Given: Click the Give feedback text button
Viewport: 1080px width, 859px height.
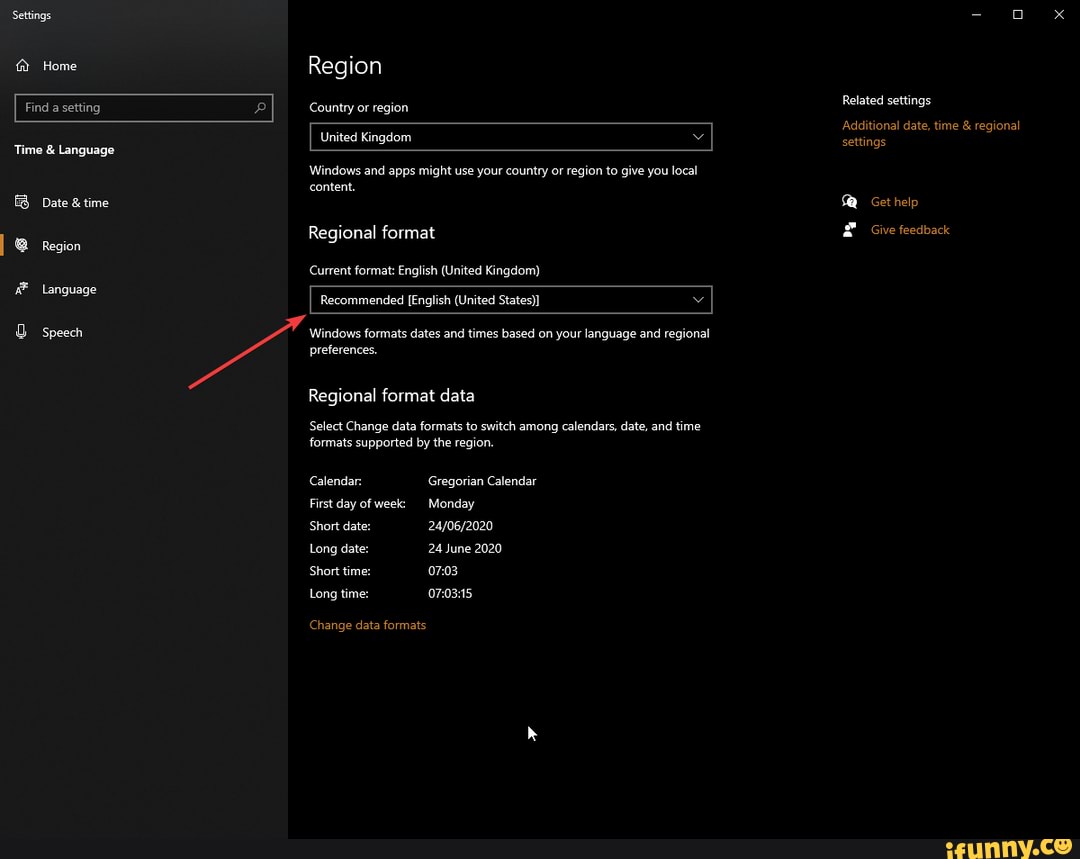Looking at the screenshot, I should 909,229.
